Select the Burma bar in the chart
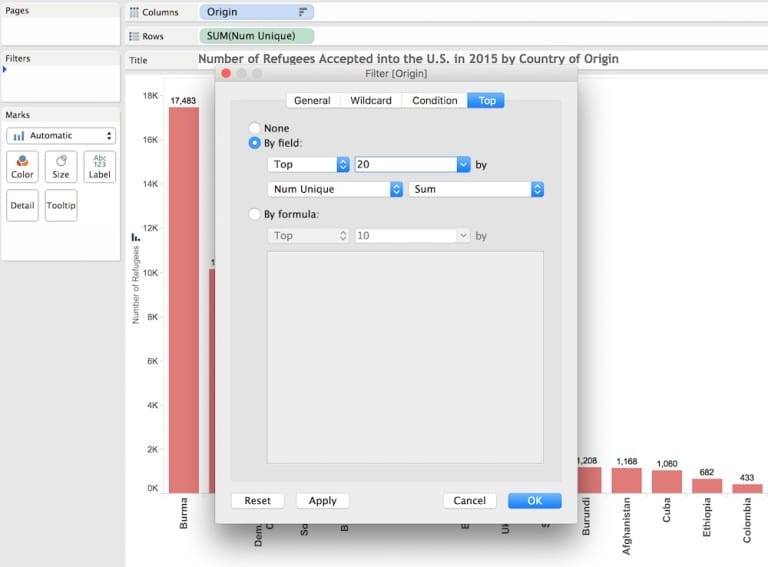 coord(184,300)
